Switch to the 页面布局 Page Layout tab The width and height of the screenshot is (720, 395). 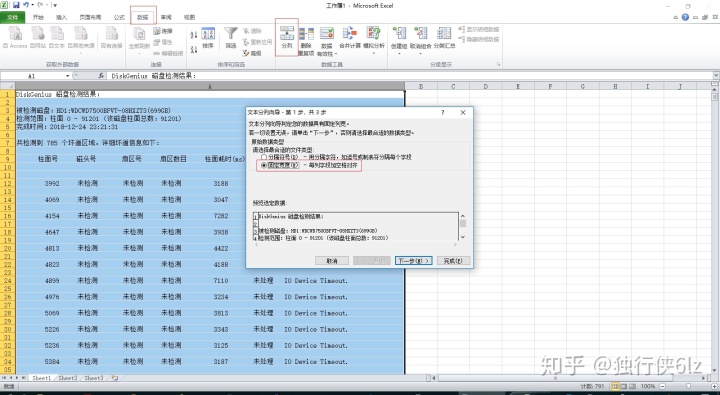[90, 17]
